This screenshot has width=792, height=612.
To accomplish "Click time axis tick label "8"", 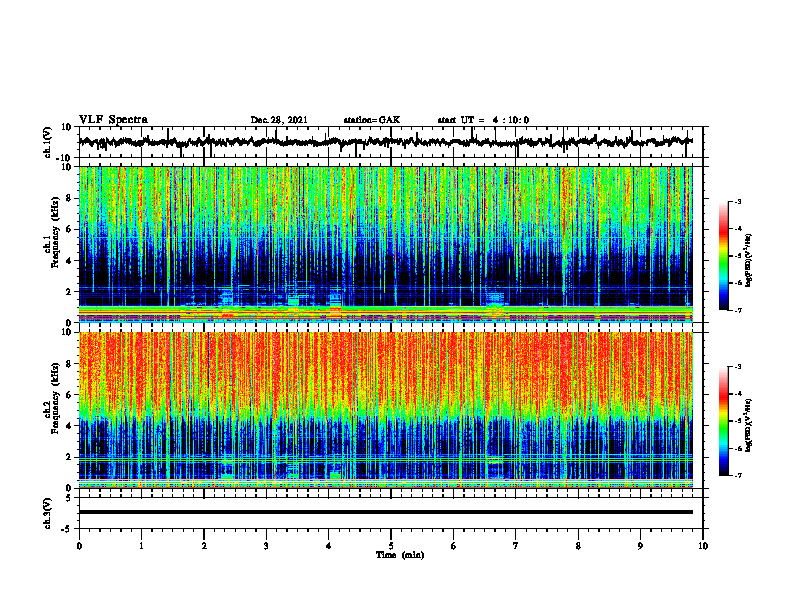I will click(x=578, y=546).
